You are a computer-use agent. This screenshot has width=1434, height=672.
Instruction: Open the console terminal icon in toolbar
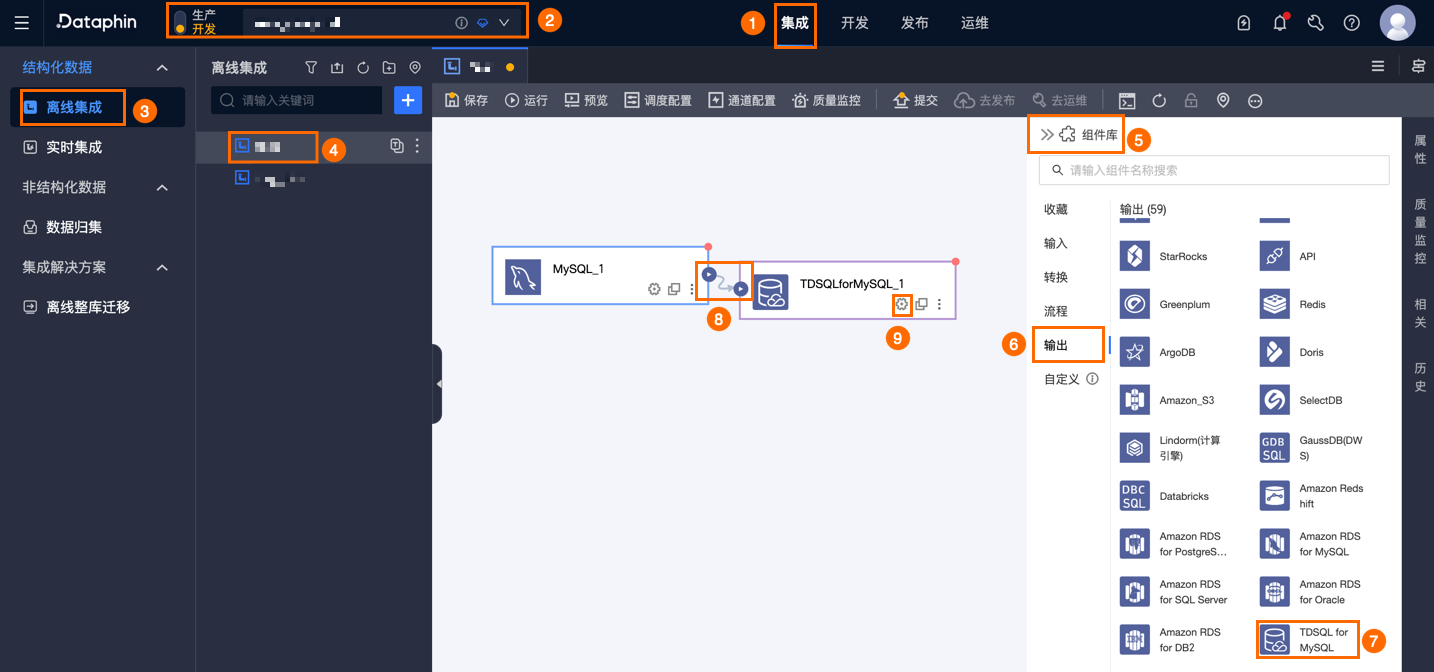coord(1127,100)
